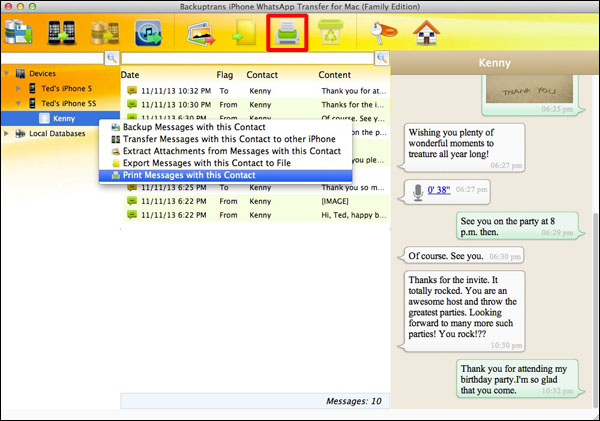Click message icon for 'Hi, Ted, happy b...' row
This screenshot has height=421, width=600.
coord(132,215)
